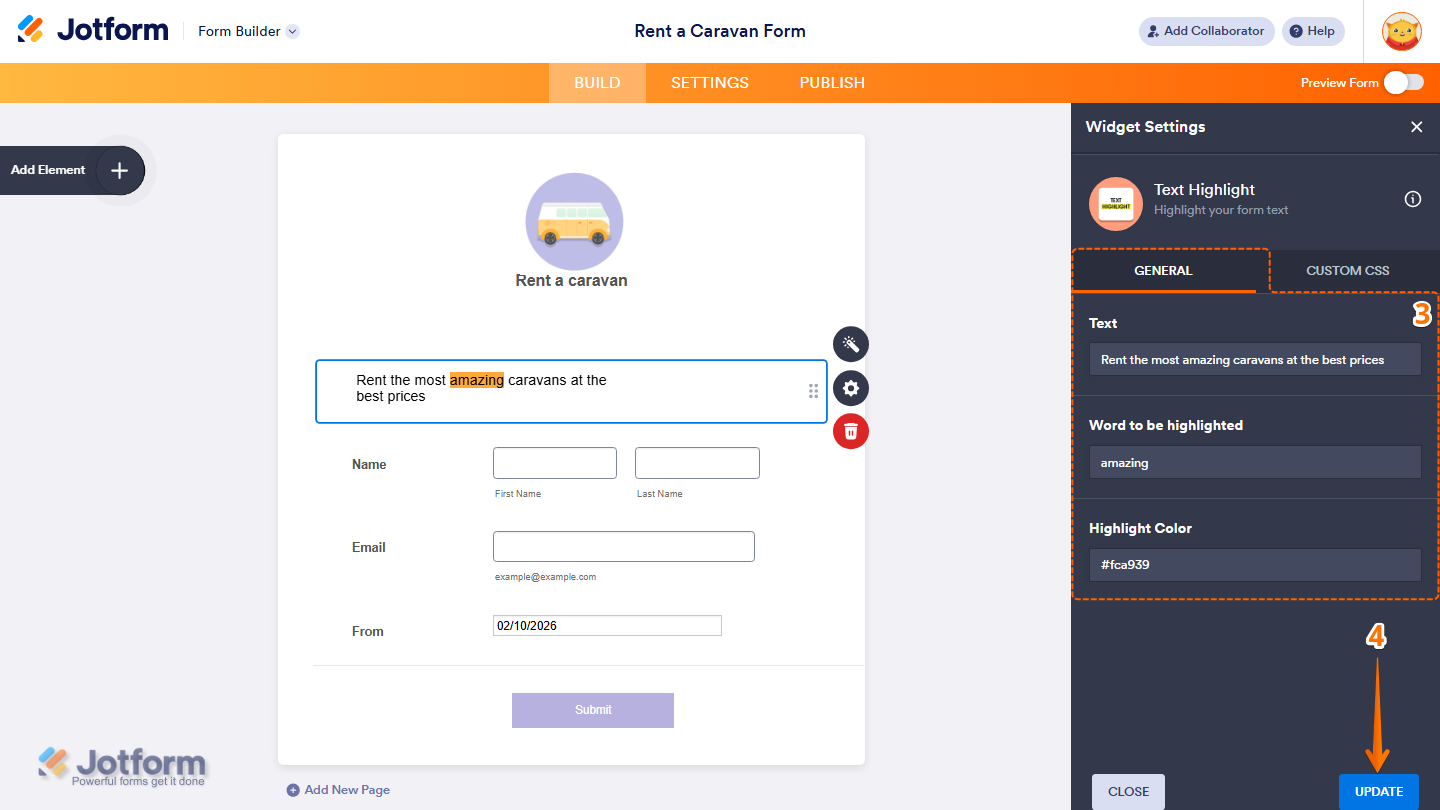Delete the widget with the red trash icon
The width and height of the screenshot is (1440, 810).
tap(851, 431)
